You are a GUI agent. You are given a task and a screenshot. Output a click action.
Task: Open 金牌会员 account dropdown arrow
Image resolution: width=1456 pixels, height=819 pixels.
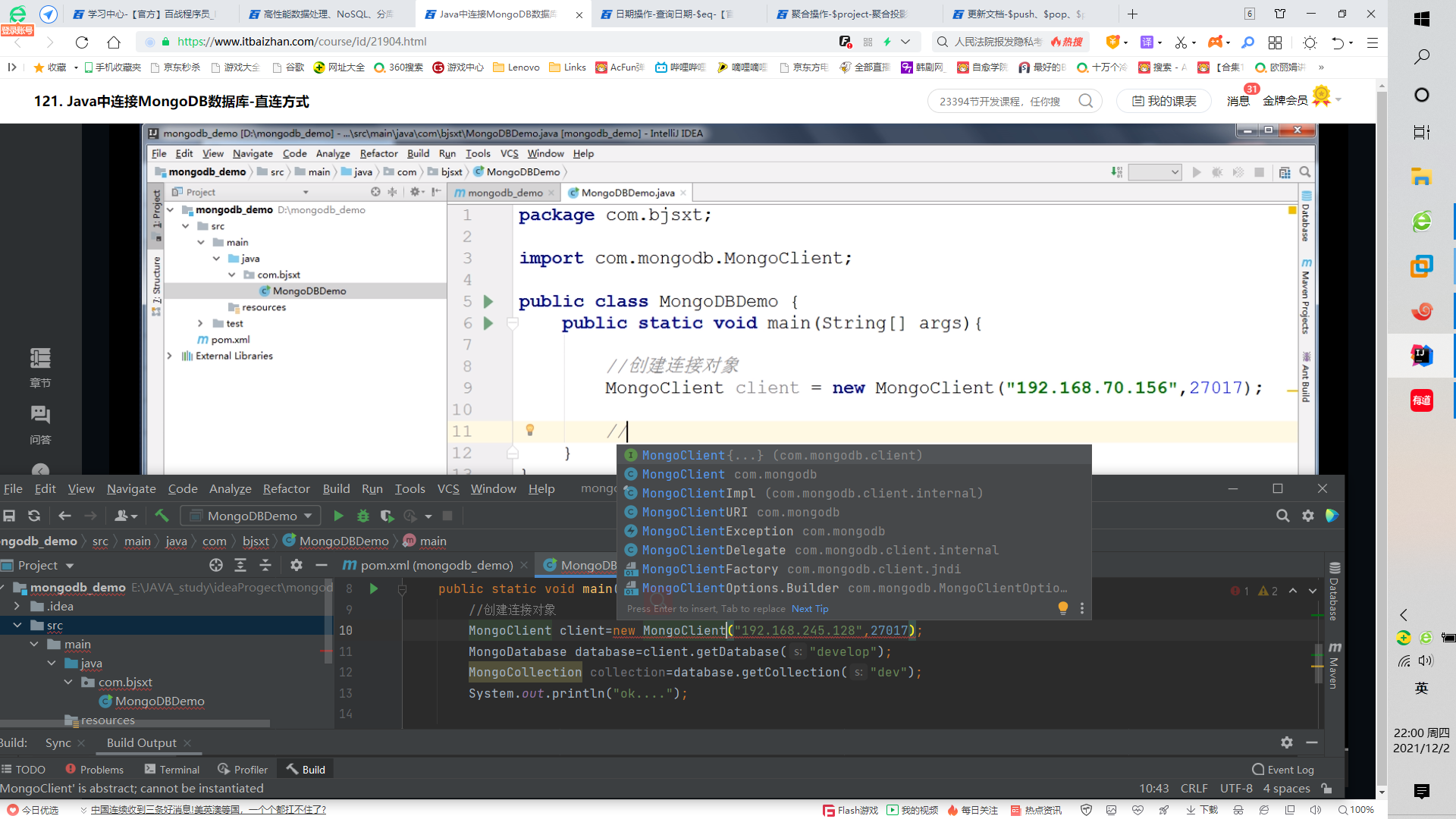1338,100
